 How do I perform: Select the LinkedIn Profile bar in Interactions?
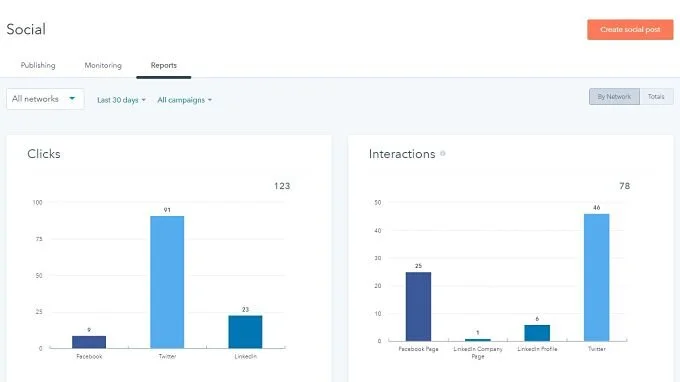coord(537,333)
